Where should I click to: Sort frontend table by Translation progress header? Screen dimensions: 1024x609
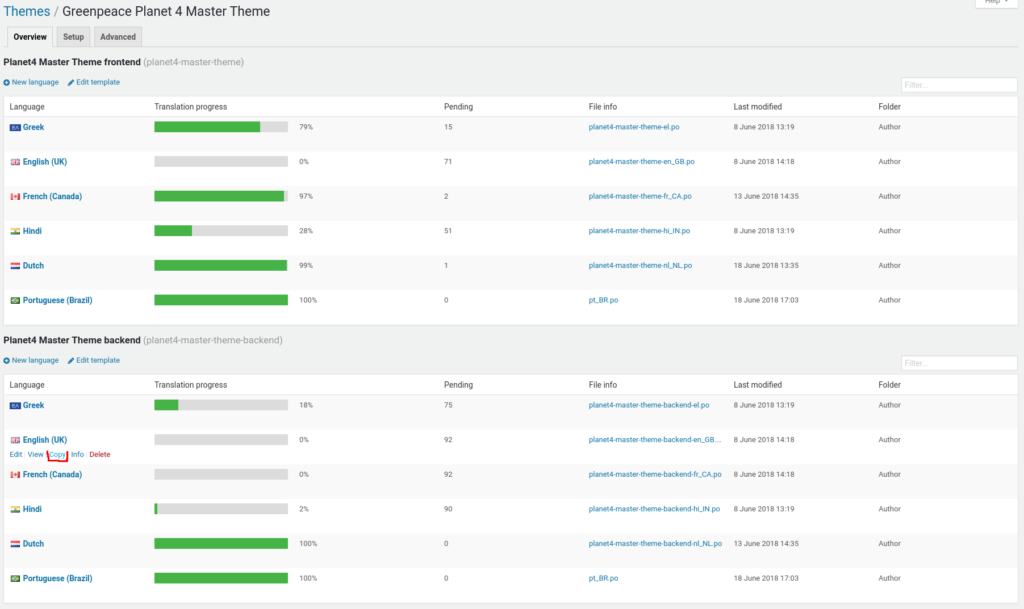pyautogui.click(x=191, y=107)
